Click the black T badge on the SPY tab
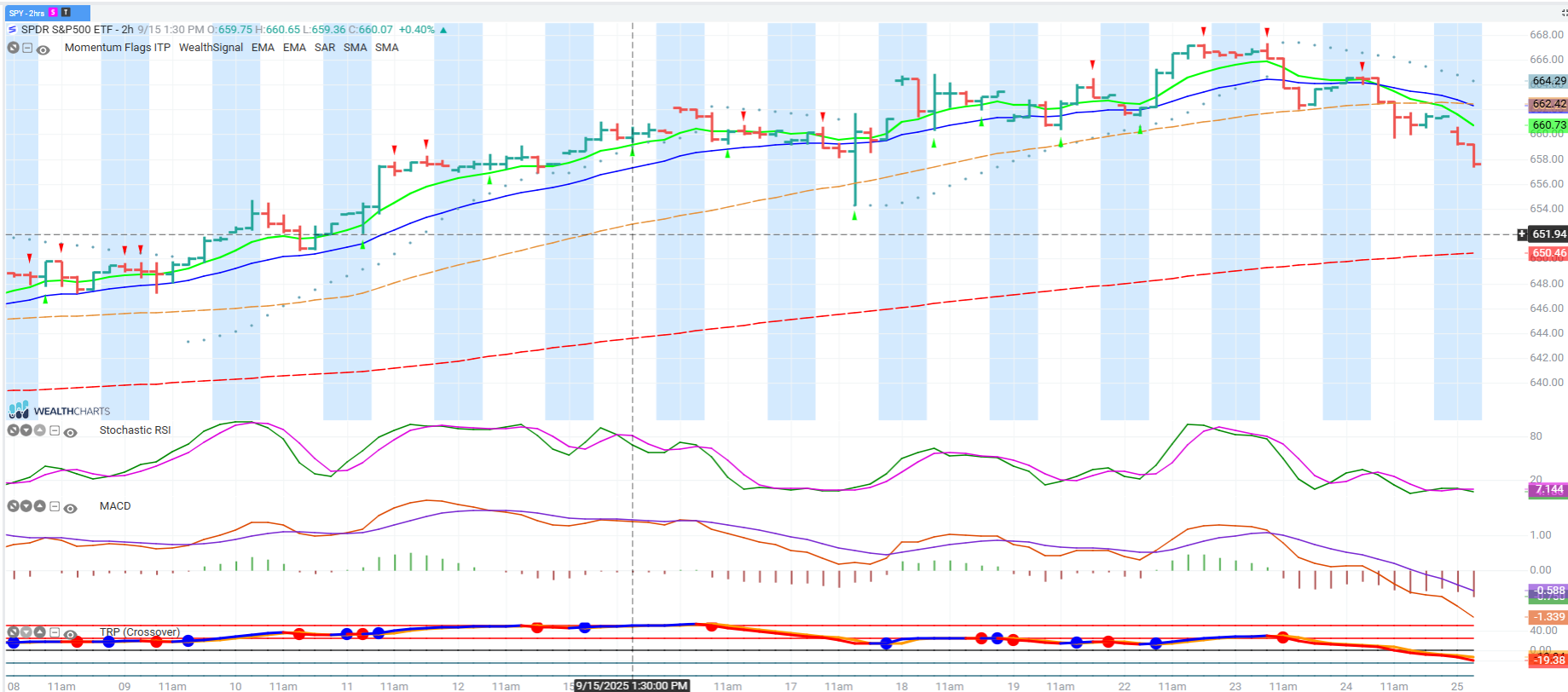The width and height of the screenshot is (1568, 692). [x=66, y=13]
